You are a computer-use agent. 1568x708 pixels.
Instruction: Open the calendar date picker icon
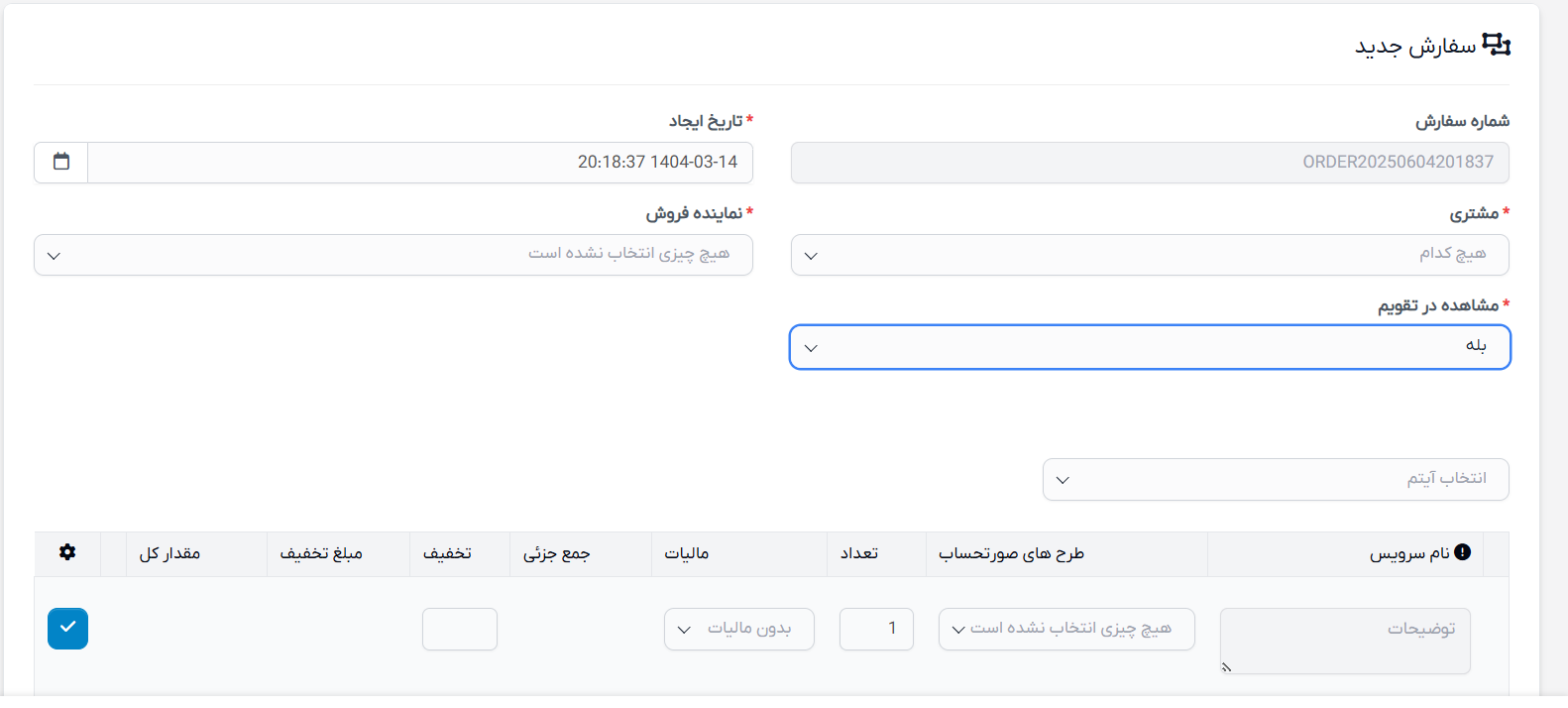(x=61, y=162)
